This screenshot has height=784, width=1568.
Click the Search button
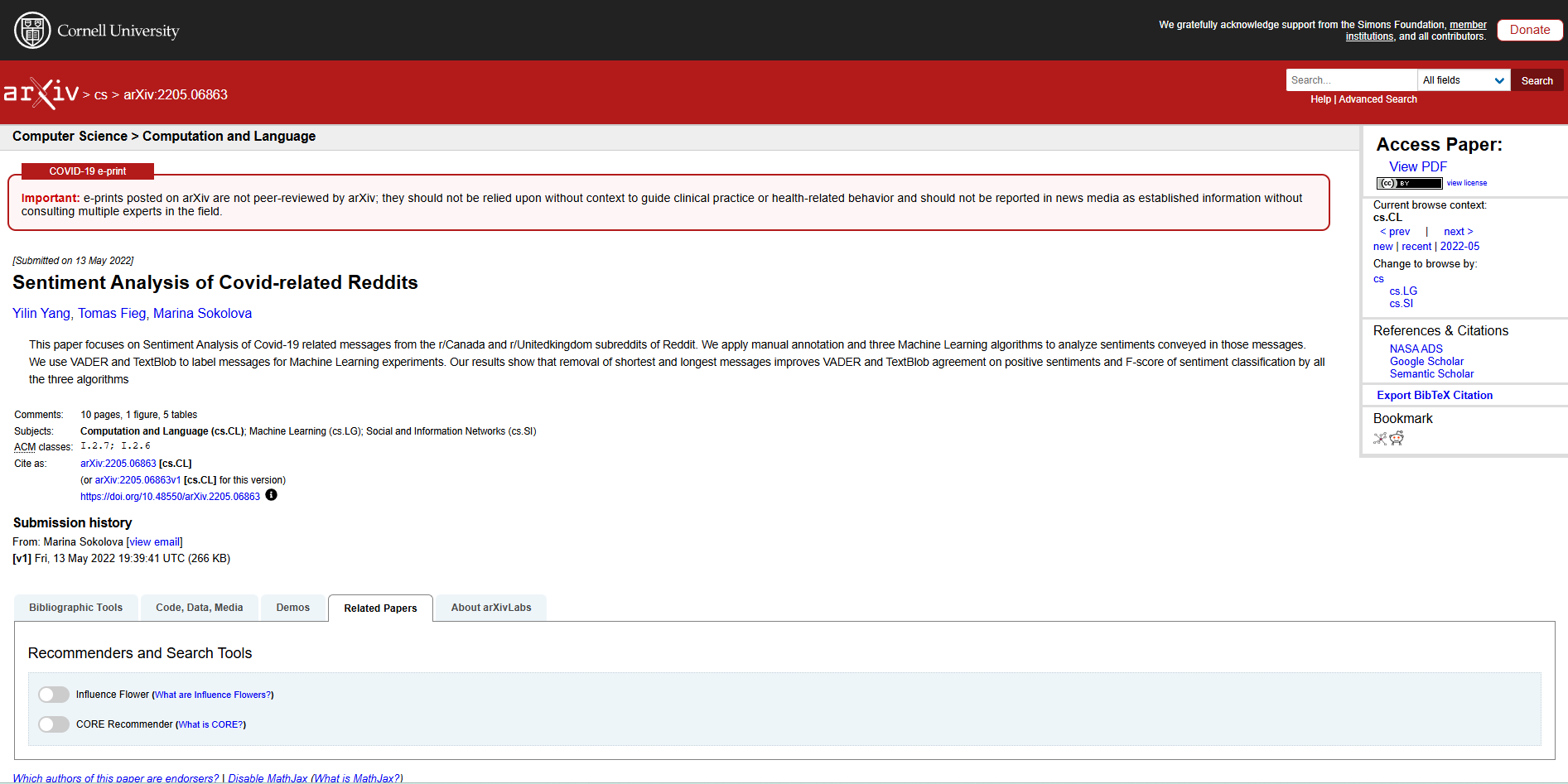coord(1537,79)
